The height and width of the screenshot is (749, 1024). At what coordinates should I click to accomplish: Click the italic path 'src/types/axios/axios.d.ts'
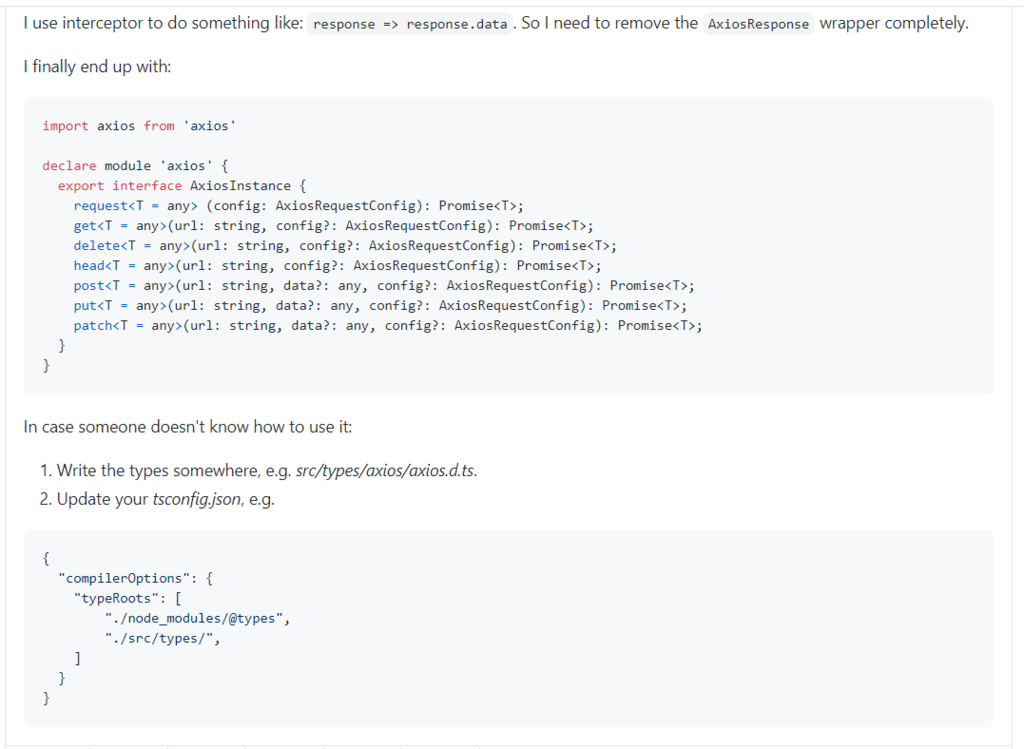(x=385, y=471)
